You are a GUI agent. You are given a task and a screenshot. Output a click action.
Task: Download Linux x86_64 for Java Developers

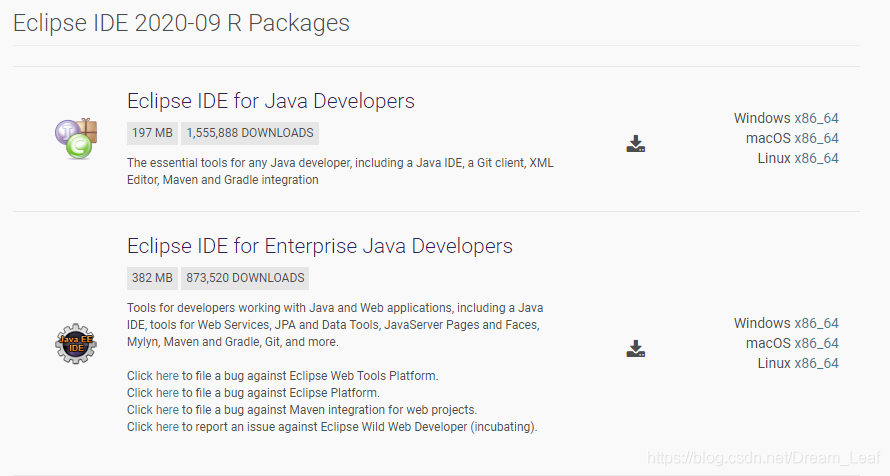816,158
